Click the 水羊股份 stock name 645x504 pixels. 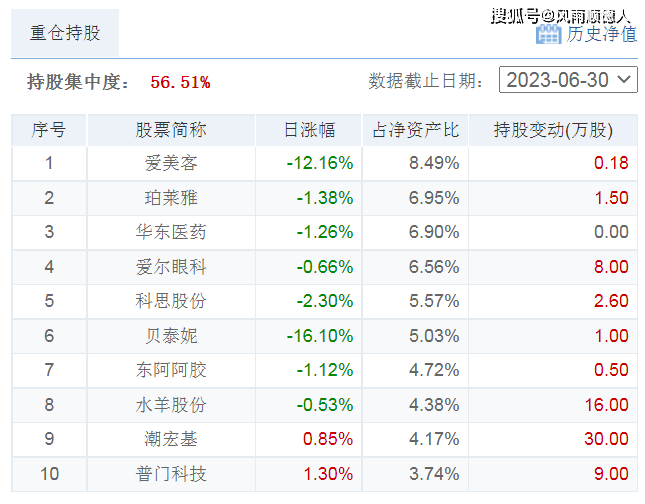[x=171, y=405]
